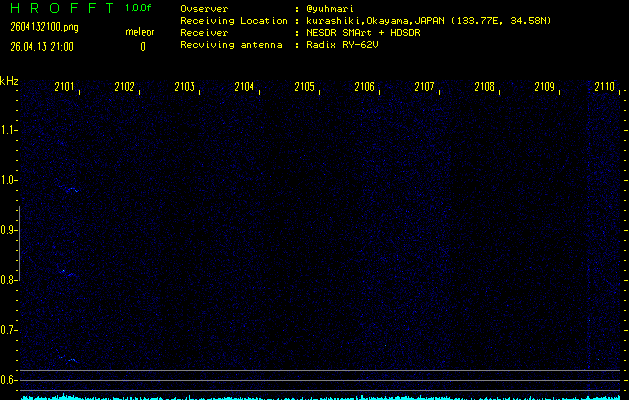The image size is (629, 400).
Task: Click the 0.6 kHz axis label
Action: [8, 380]
